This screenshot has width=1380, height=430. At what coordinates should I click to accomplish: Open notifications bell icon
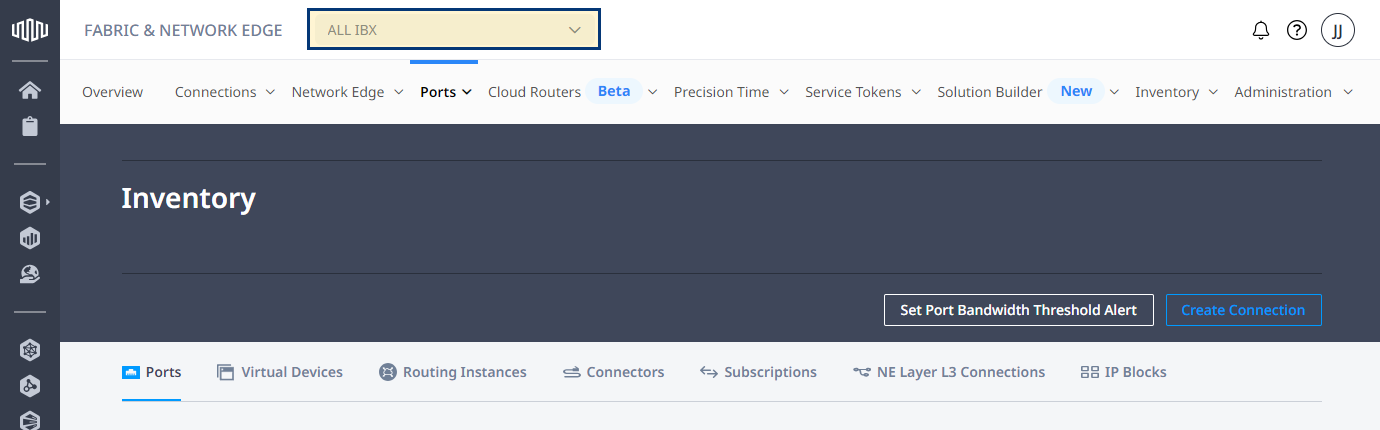pyautogui.click(x=1261, y=30)
